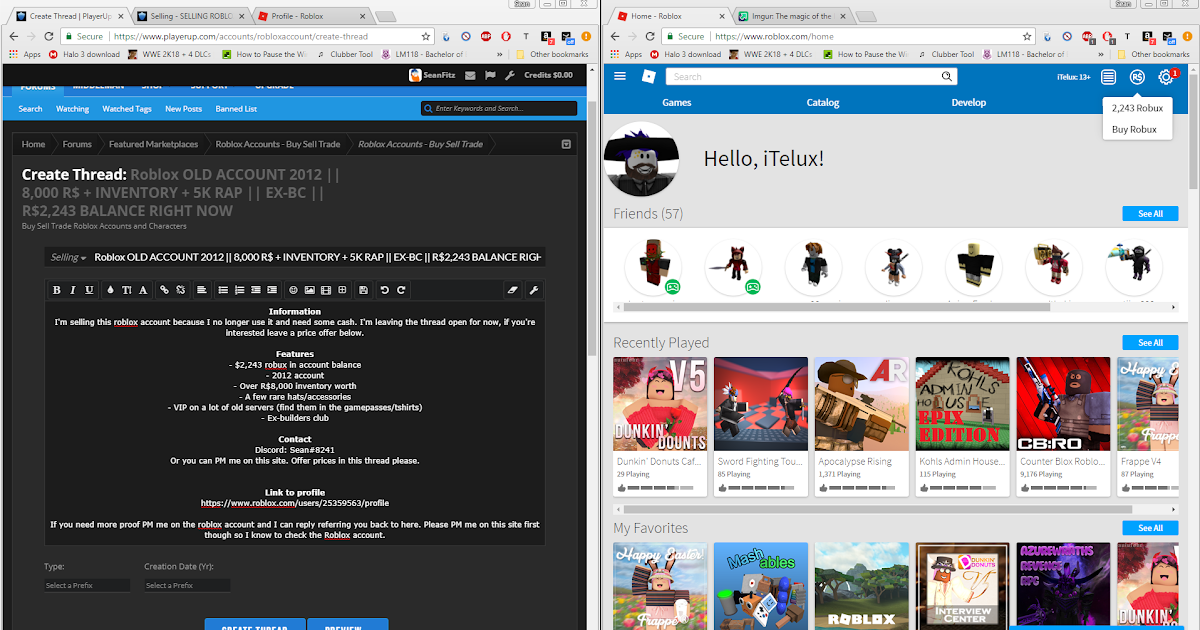Insert media with film icon
The width and height of the screenshot is (1200, 630).
point(326,290)
